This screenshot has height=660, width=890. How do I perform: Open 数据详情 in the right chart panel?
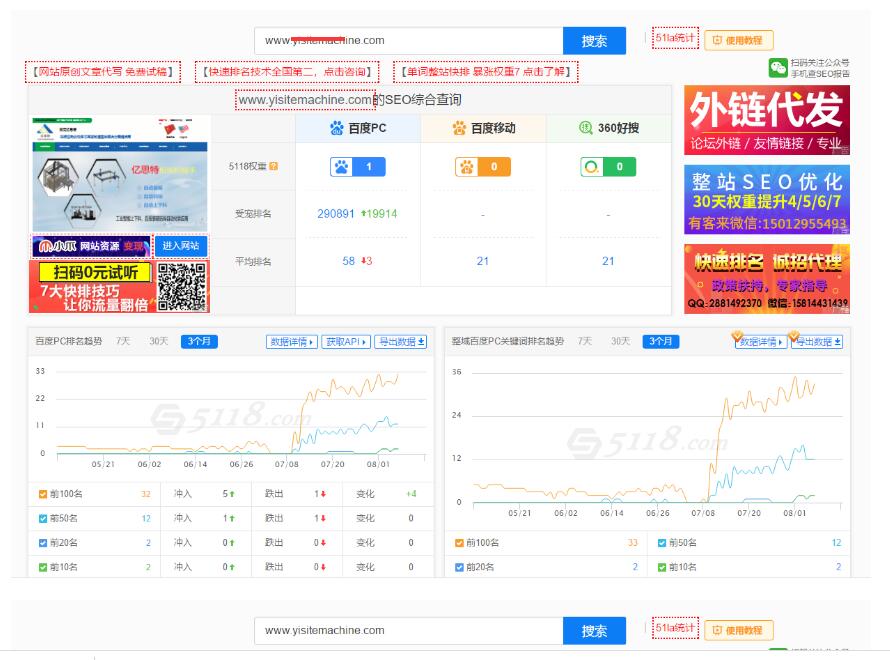[761, 342]
